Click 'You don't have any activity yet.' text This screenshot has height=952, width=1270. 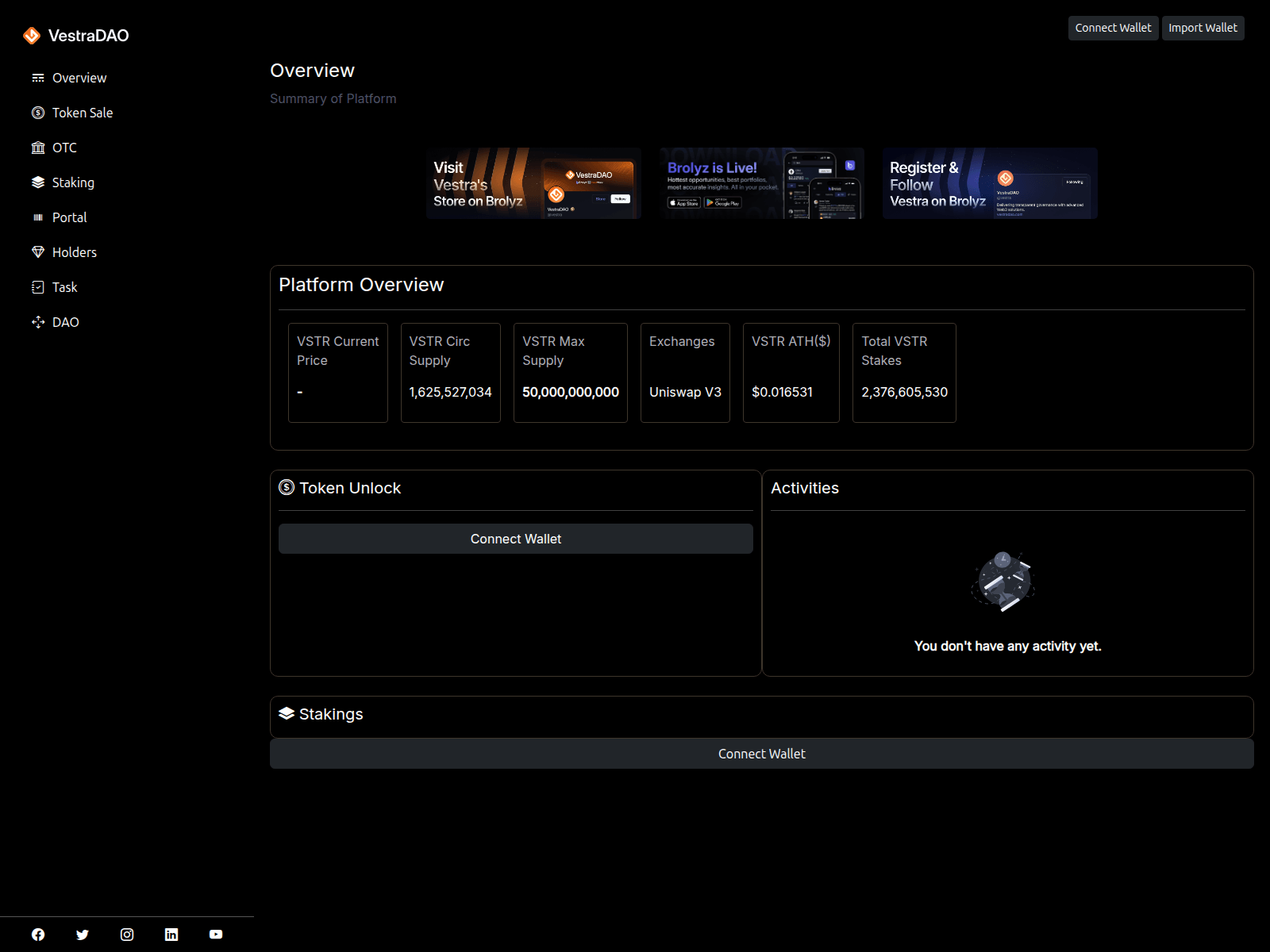[1008, 646]
